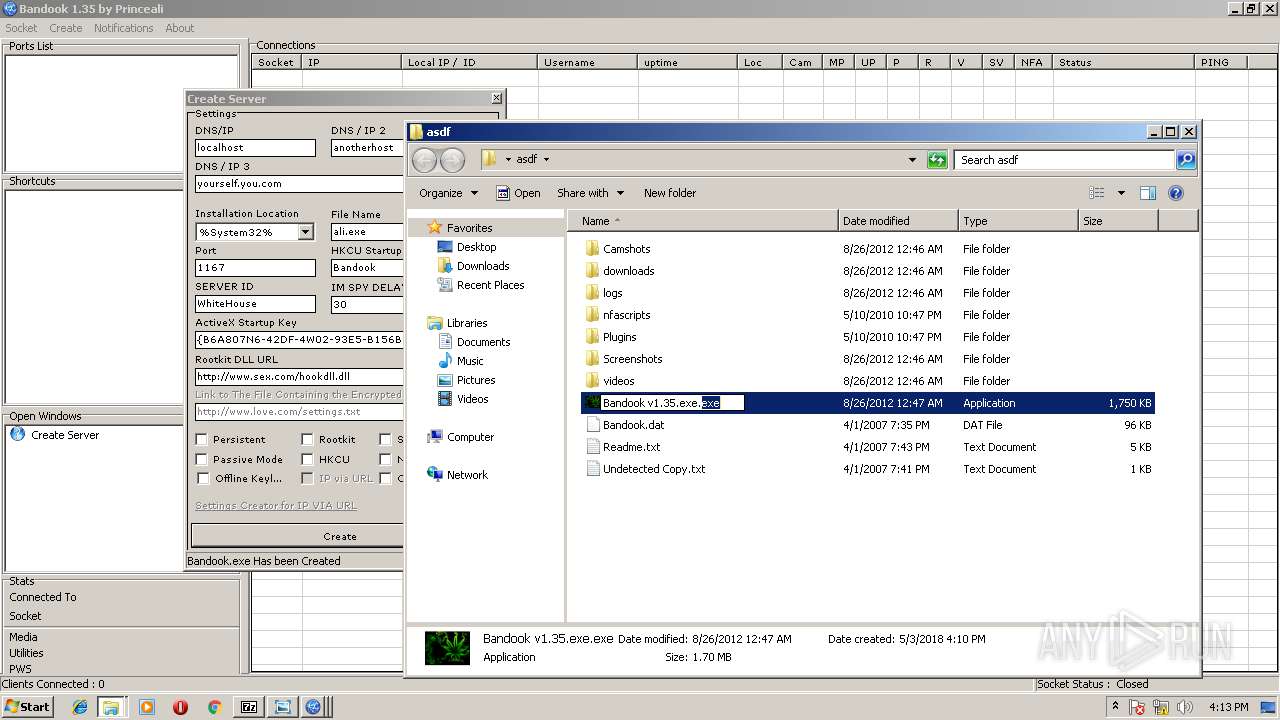Viewport: 1280px width, 720px height.
Task: Expand the asdf breadcrumb arrow
Action: tap(546, 159)
